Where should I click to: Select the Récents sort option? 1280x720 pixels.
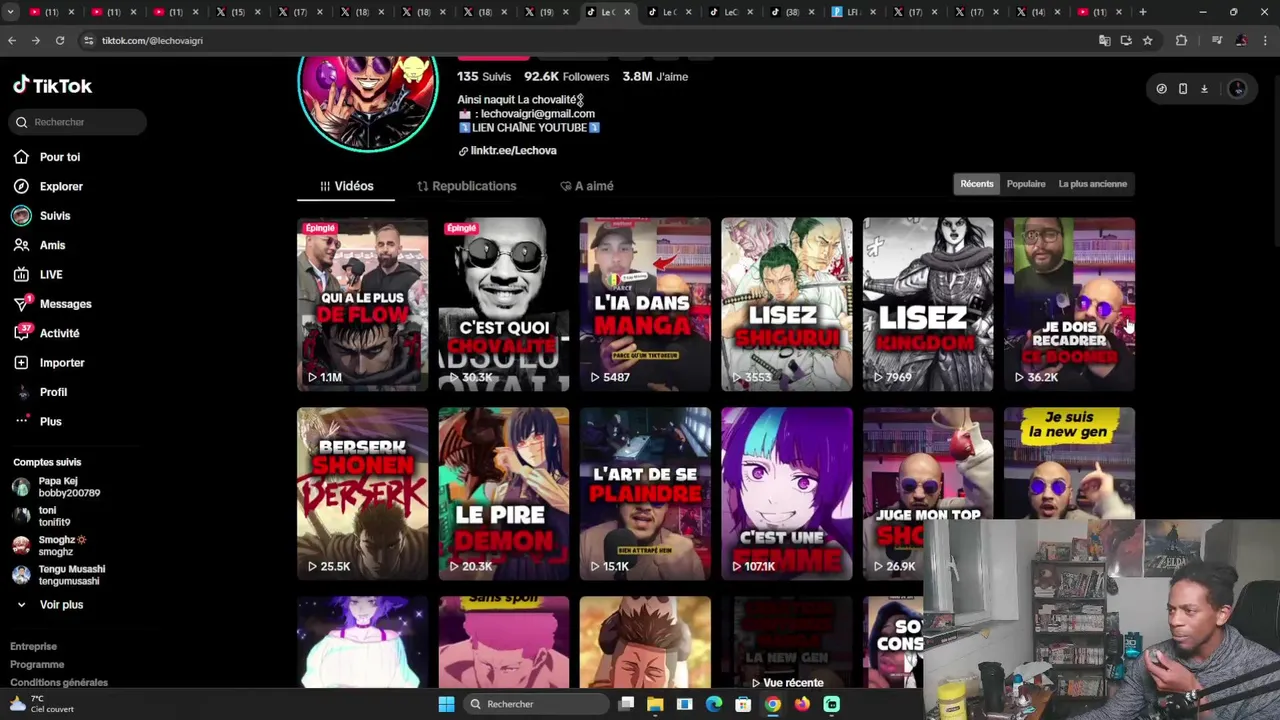[977, 184]
